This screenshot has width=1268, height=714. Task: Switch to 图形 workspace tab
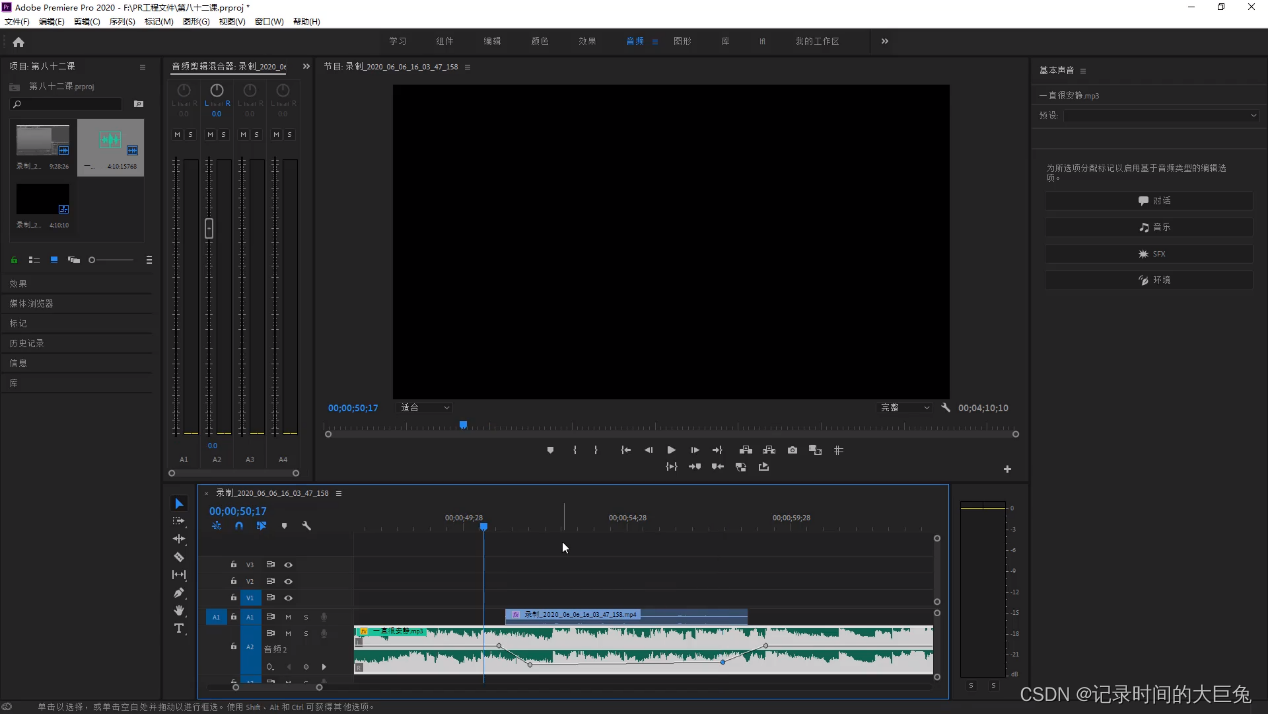pos(682,41)
